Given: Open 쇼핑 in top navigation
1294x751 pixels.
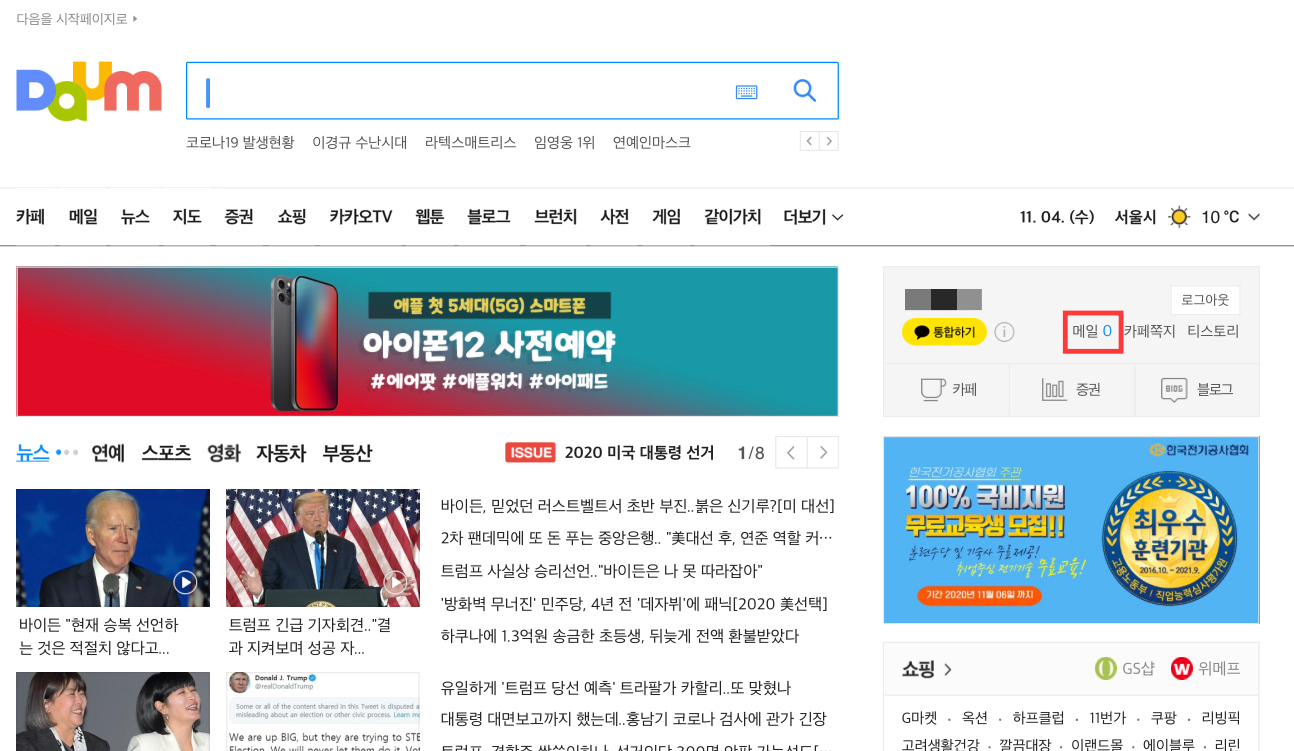Looking at the screenshot, I should point(292,217).
